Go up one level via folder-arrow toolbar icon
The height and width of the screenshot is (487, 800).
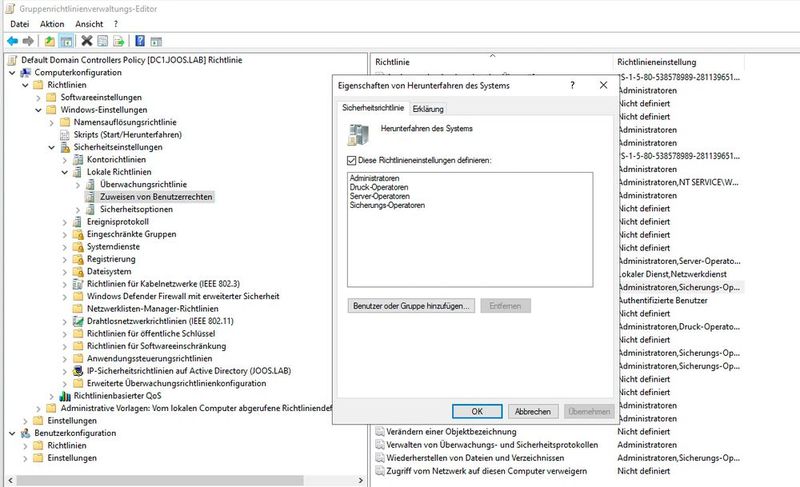pos(49,41)
